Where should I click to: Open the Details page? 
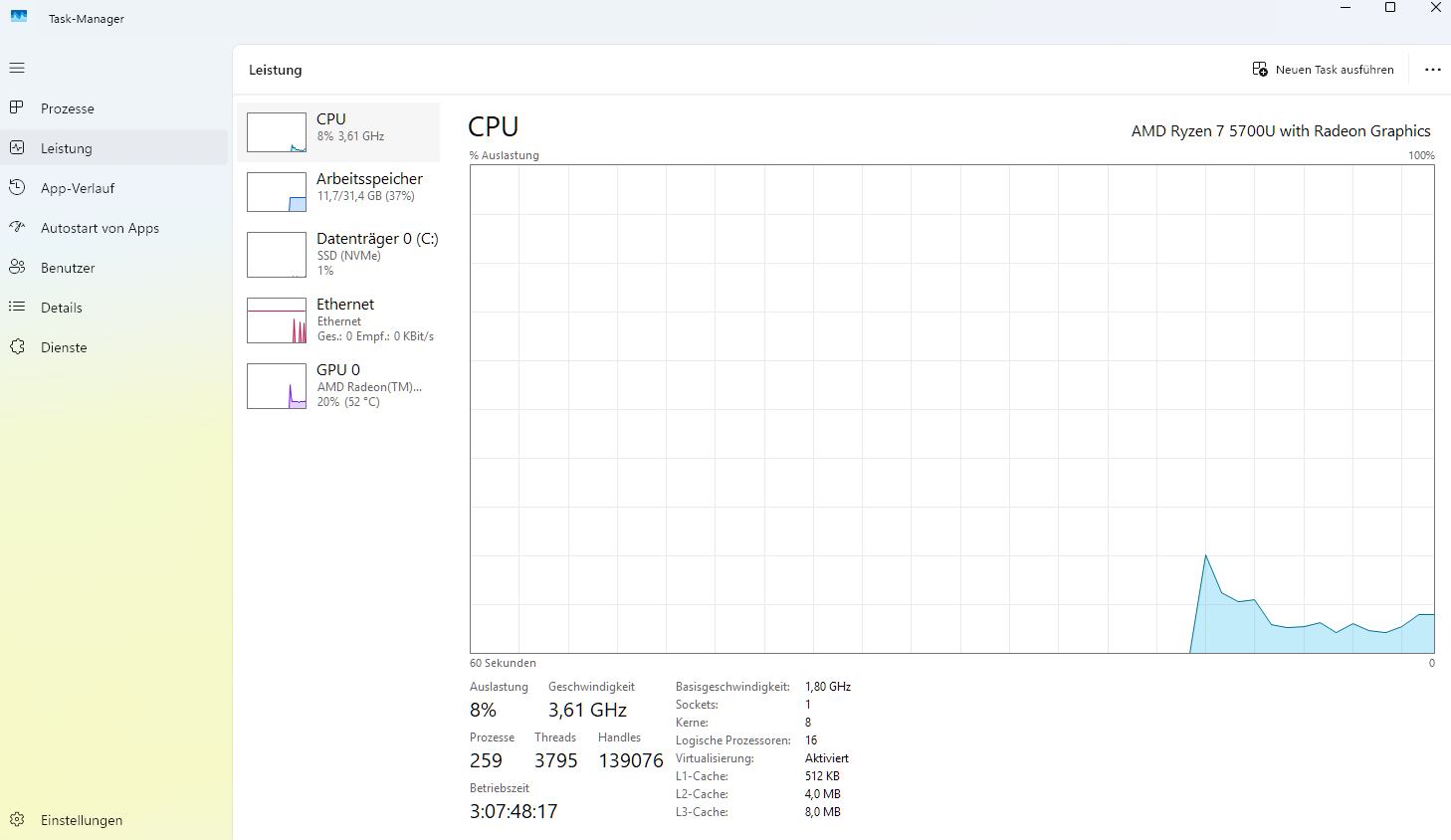[114, 308]
